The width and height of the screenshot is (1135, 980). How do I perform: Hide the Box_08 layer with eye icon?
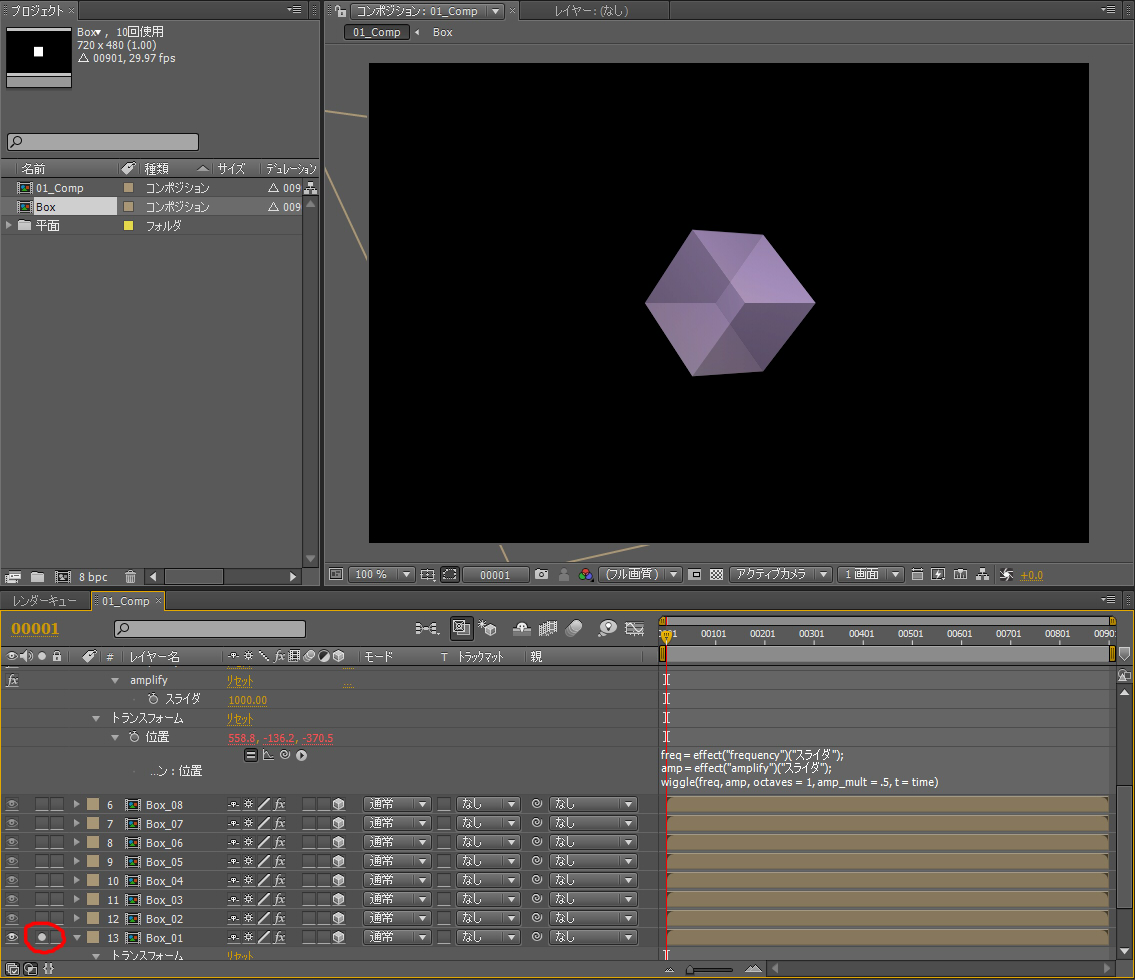point(12,805)
